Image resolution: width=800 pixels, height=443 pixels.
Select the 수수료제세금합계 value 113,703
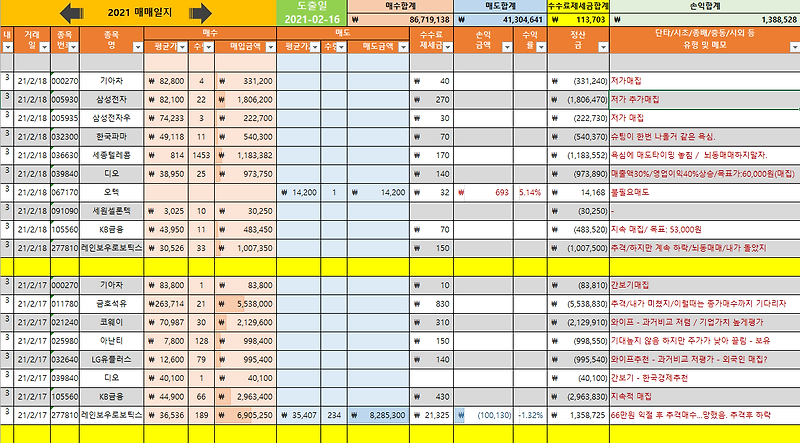(x=579, y=20)
